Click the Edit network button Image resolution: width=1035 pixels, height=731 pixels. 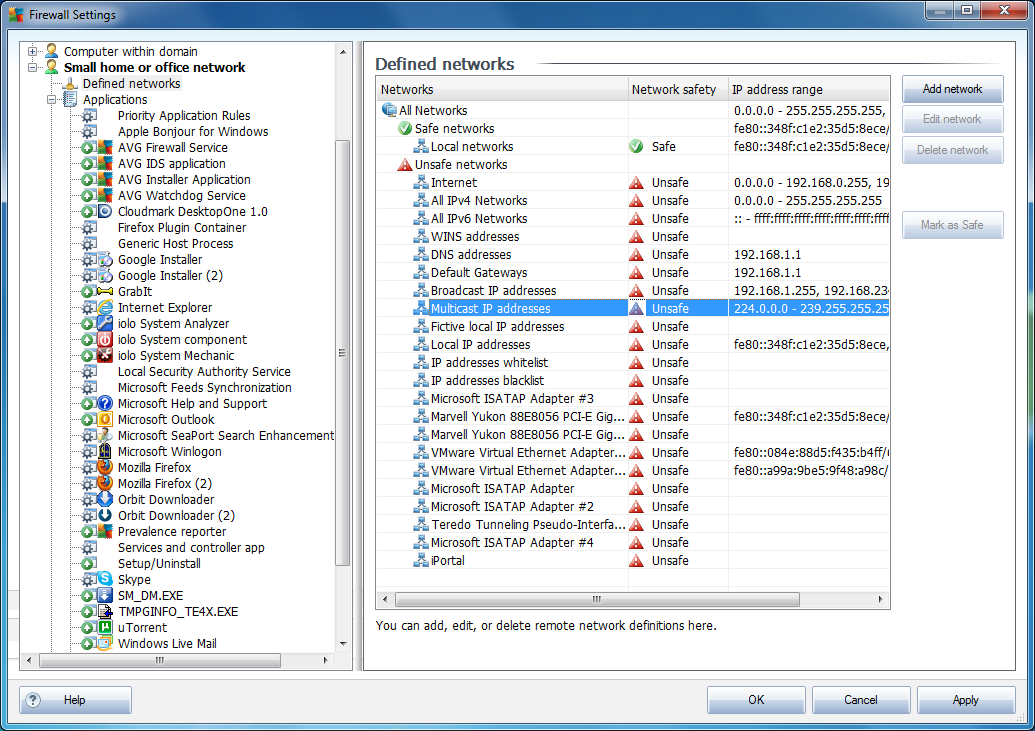coord(952,120)
